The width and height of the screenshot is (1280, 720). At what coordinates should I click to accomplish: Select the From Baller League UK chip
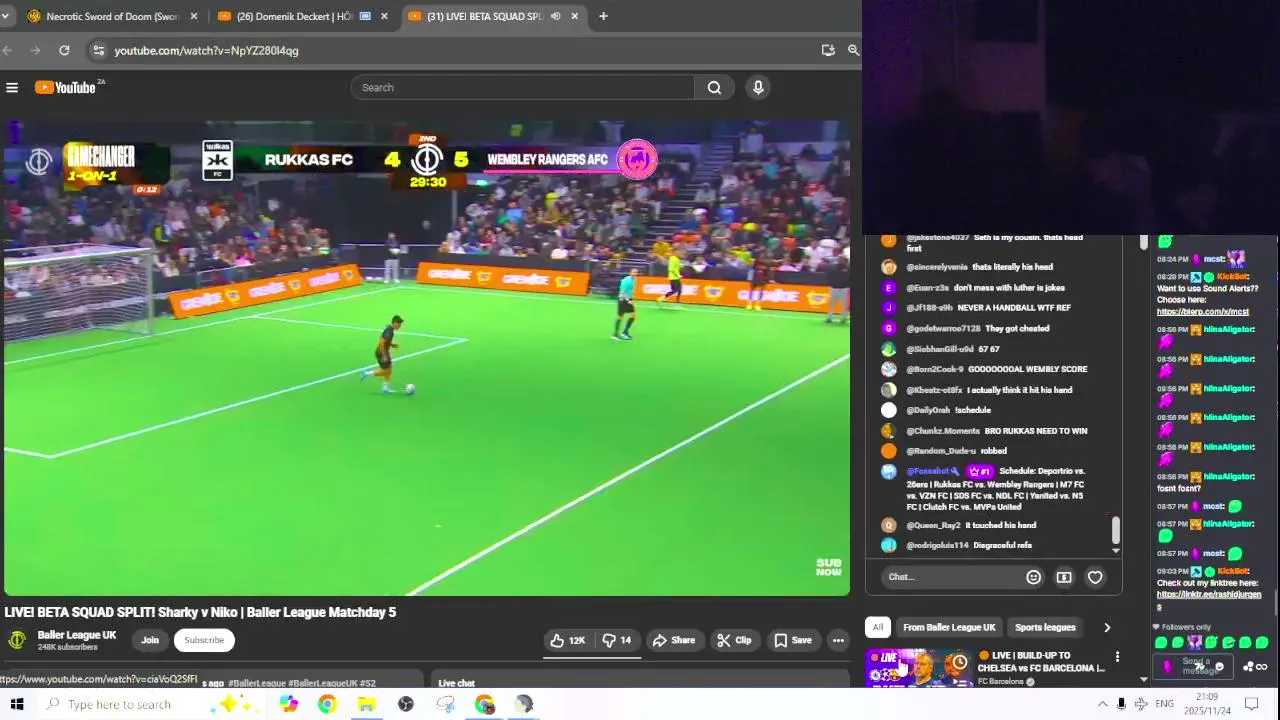949,627
